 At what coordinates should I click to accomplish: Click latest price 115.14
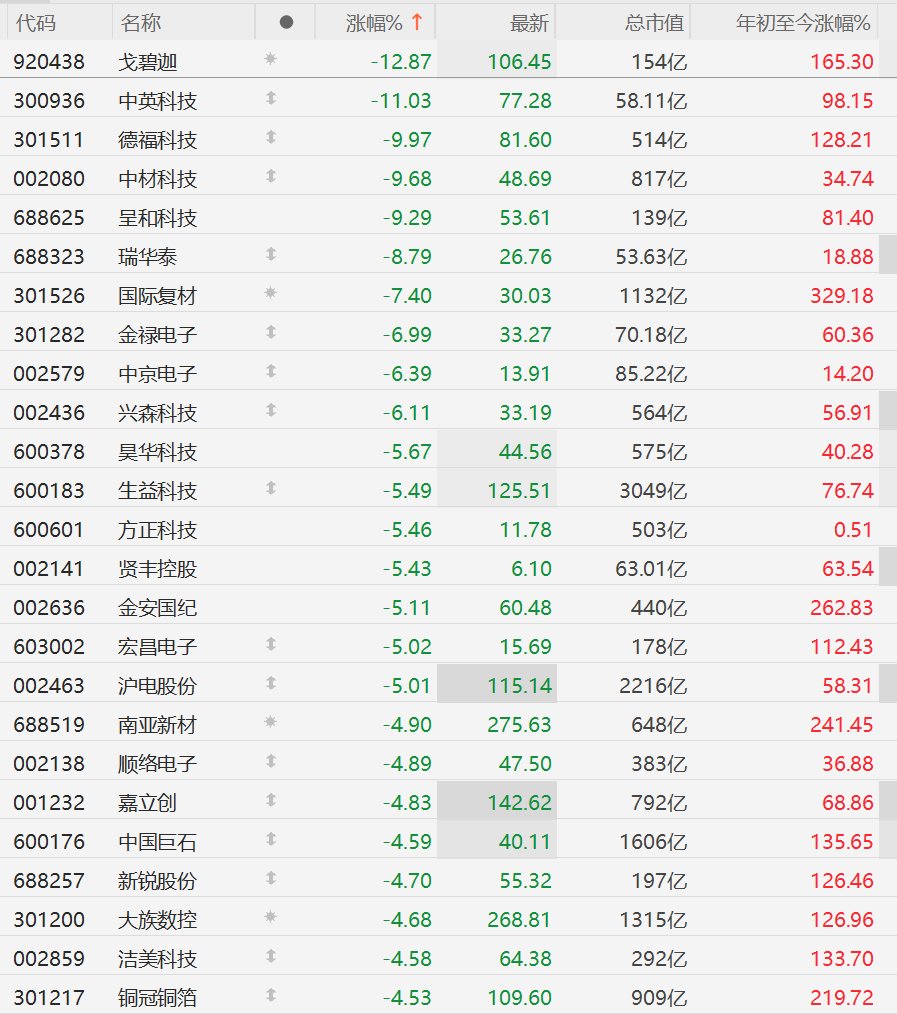pos(519,685)
